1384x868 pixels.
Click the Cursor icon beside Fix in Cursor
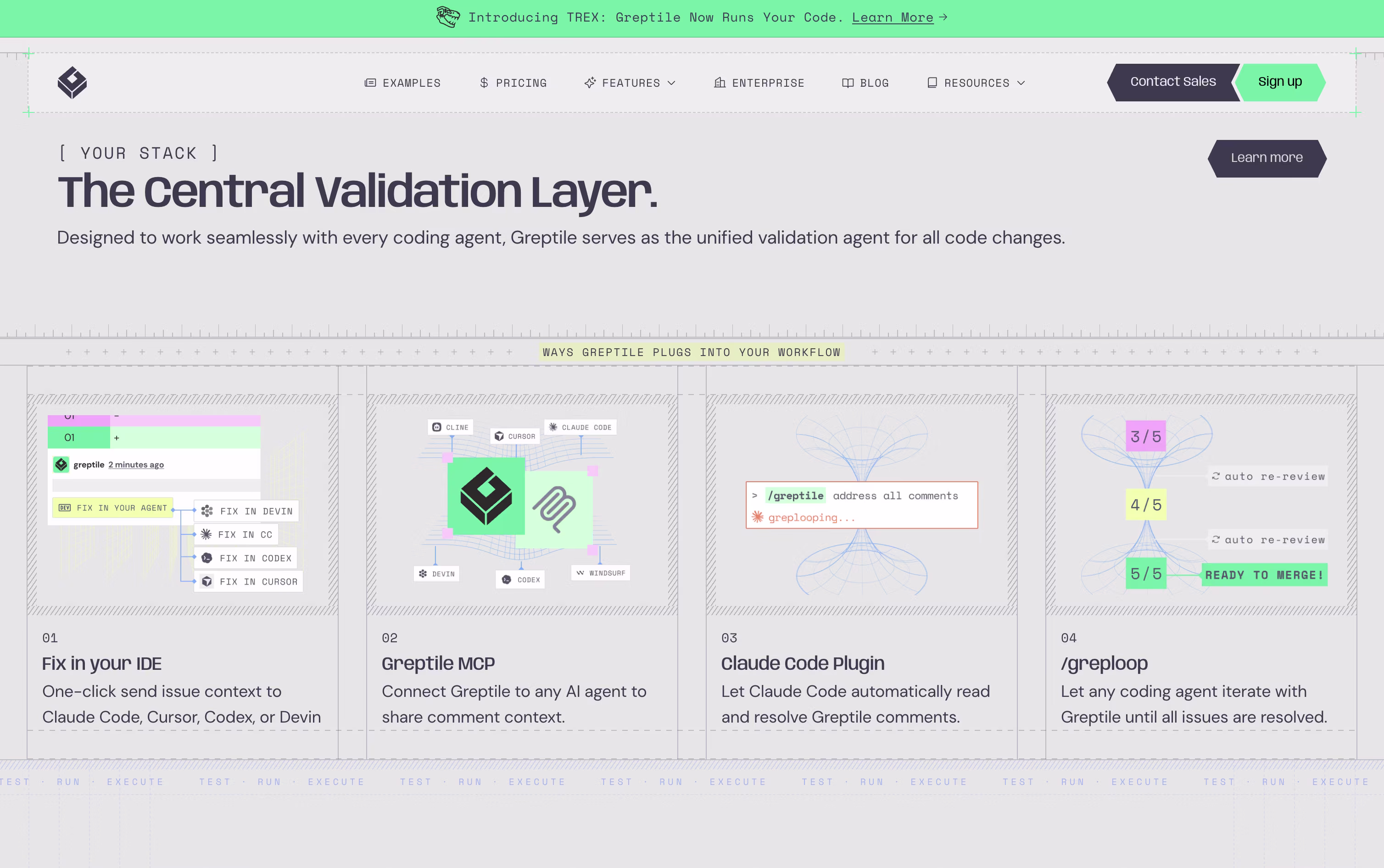(x=206, y=582)
